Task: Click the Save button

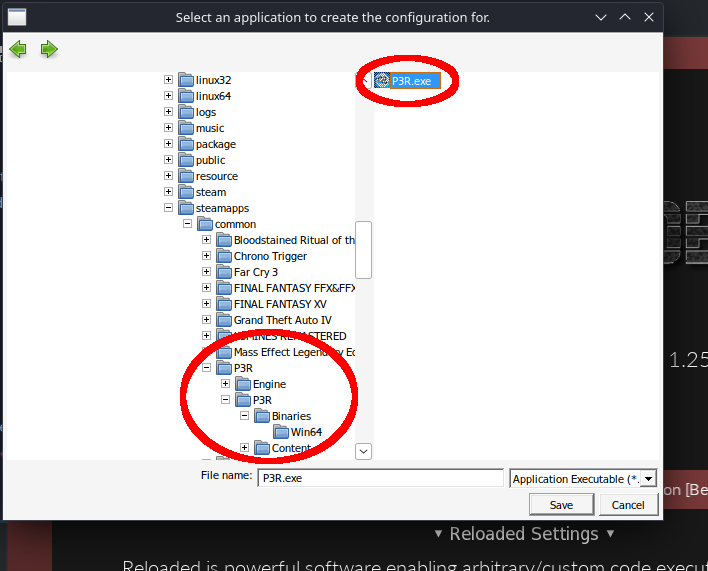Action: point(561,505)
